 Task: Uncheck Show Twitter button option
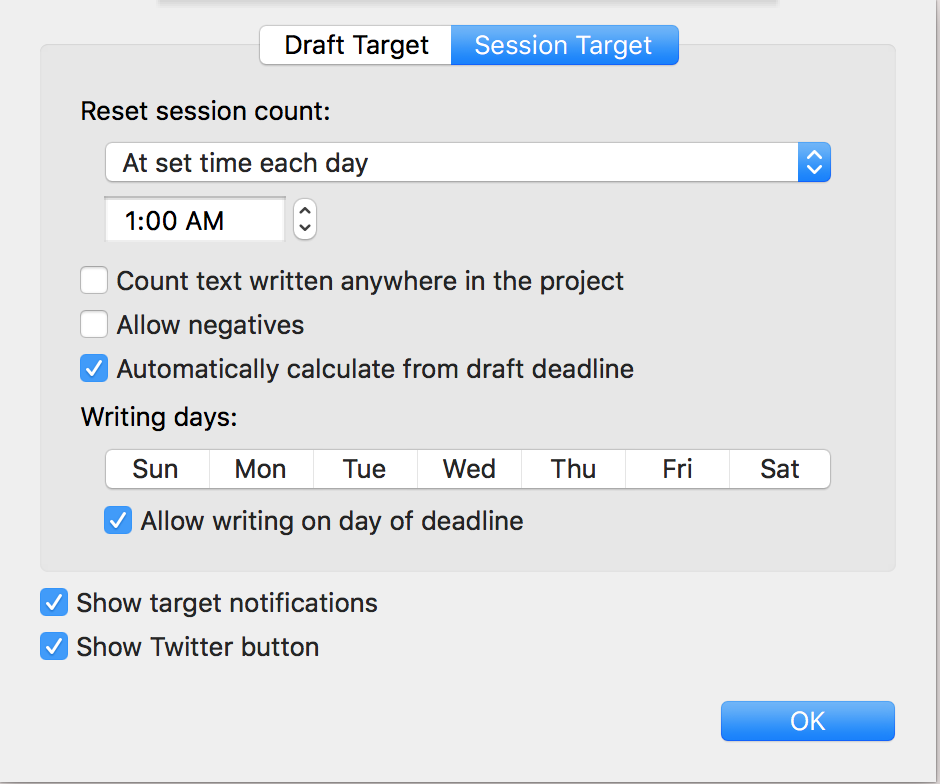tap(54, 647)
